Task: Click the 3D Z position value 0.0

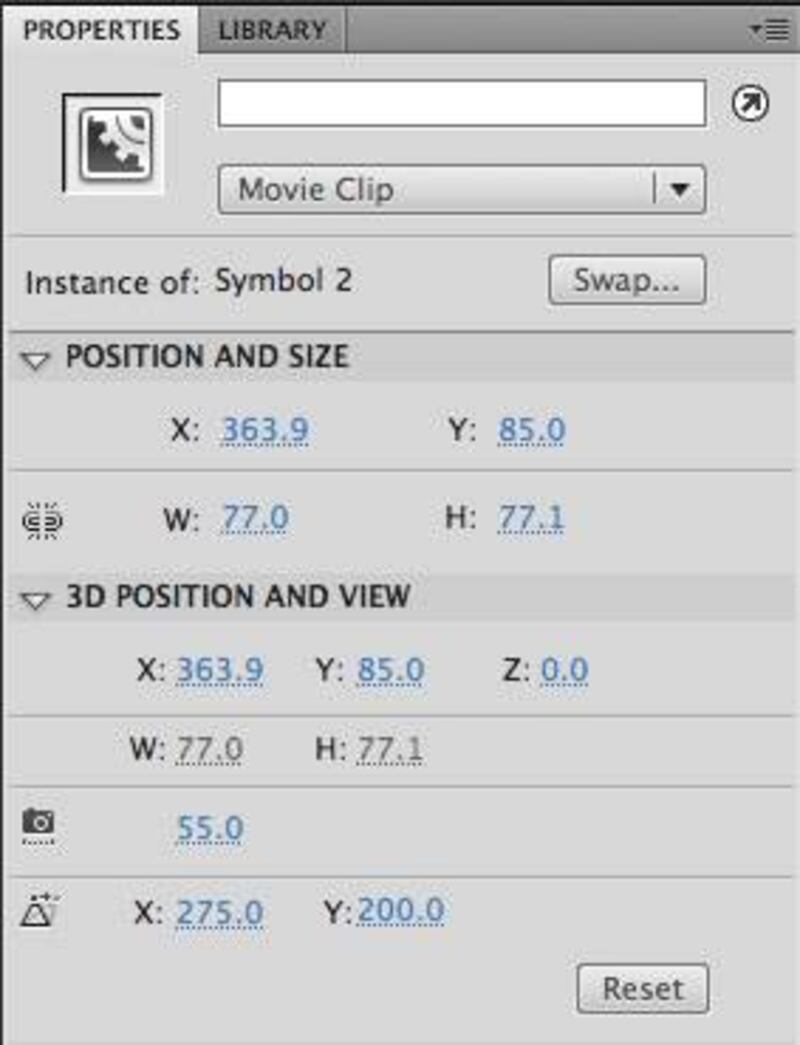Action: pos(564,669)
